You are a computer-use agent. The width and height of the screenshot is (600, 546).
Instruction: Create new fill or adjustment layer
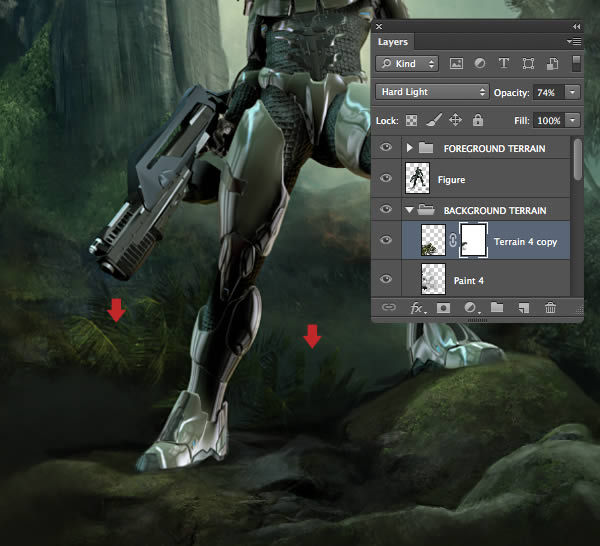coord(471,308)
